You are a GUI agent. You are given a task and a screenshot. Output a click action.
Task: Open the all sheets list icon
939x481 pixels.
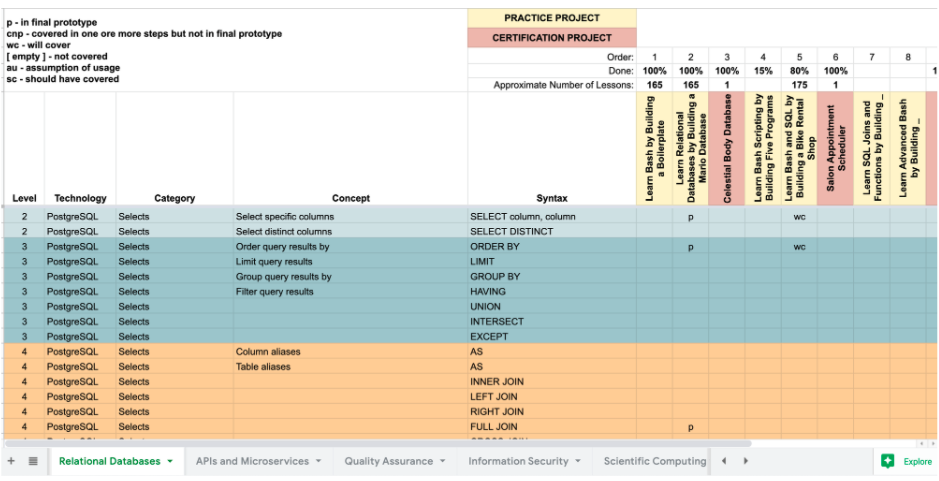tap(33, 461)
